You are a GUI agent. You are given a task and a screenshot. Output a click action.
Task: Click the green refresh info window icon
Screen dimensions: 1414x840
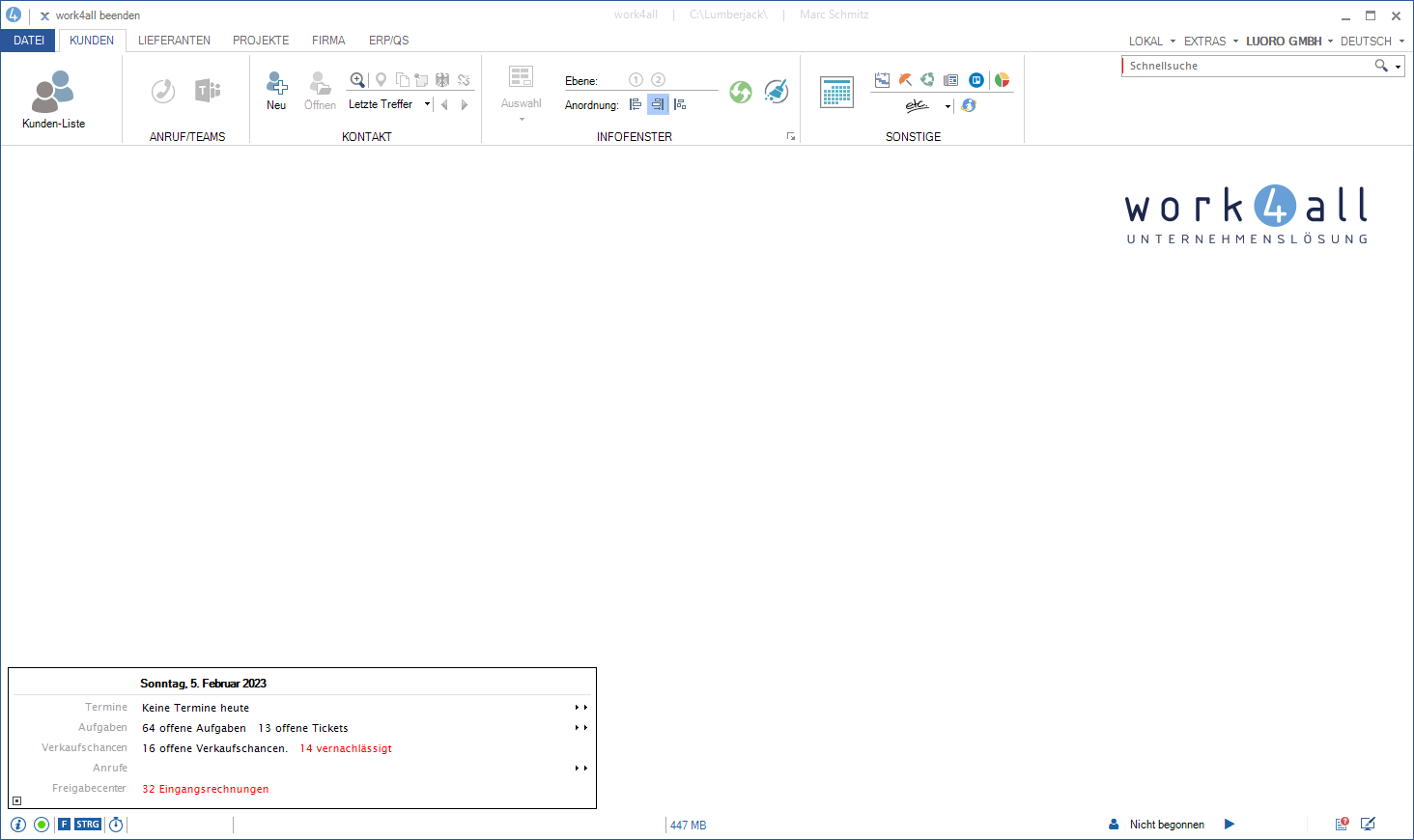[741, 92]
